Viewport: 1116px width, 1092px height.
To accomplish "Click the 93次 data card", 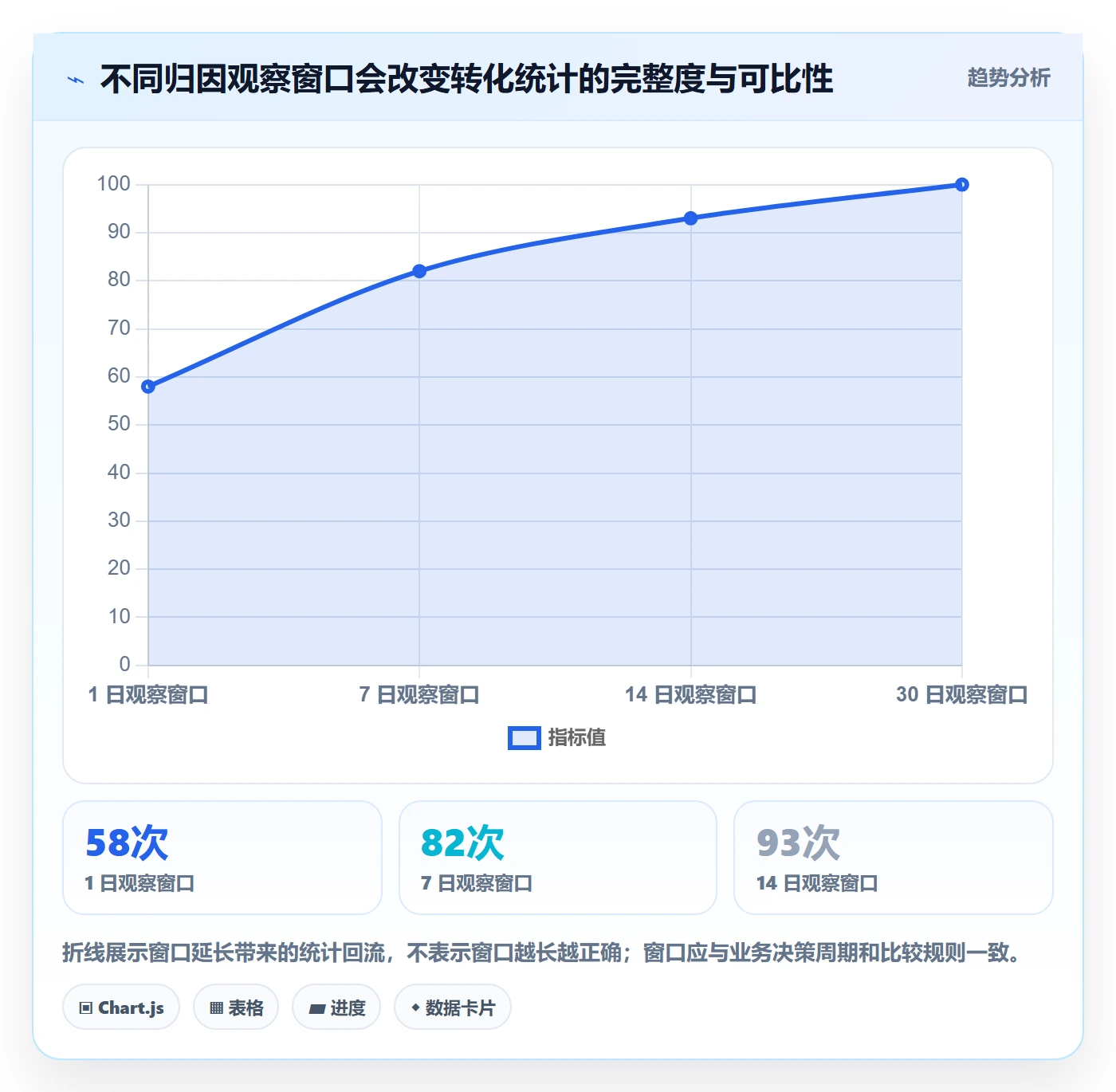I will pos(894,858).
